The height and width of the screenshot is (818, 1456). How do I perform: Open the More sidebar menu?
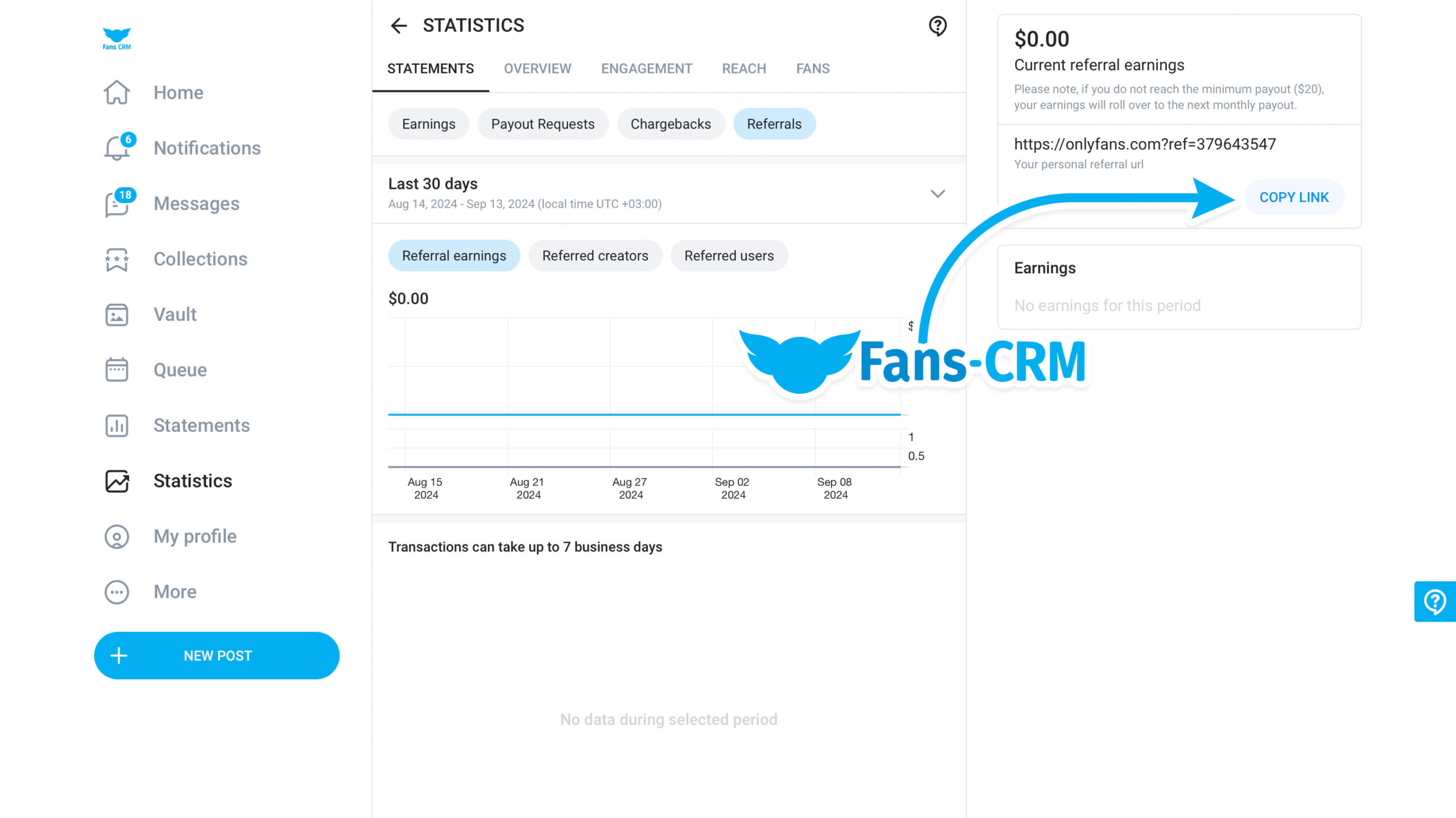click(175, 592)
